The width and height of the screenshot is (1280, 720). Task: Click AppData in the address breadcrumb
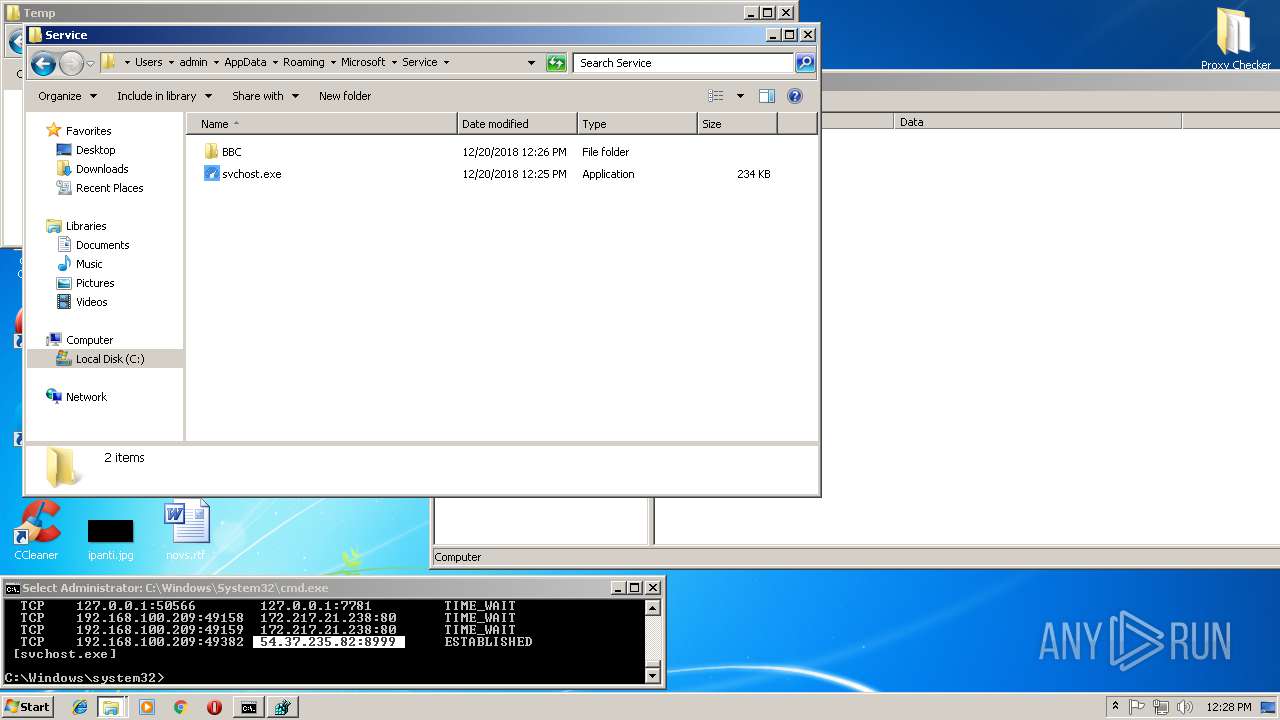(245, 62)
